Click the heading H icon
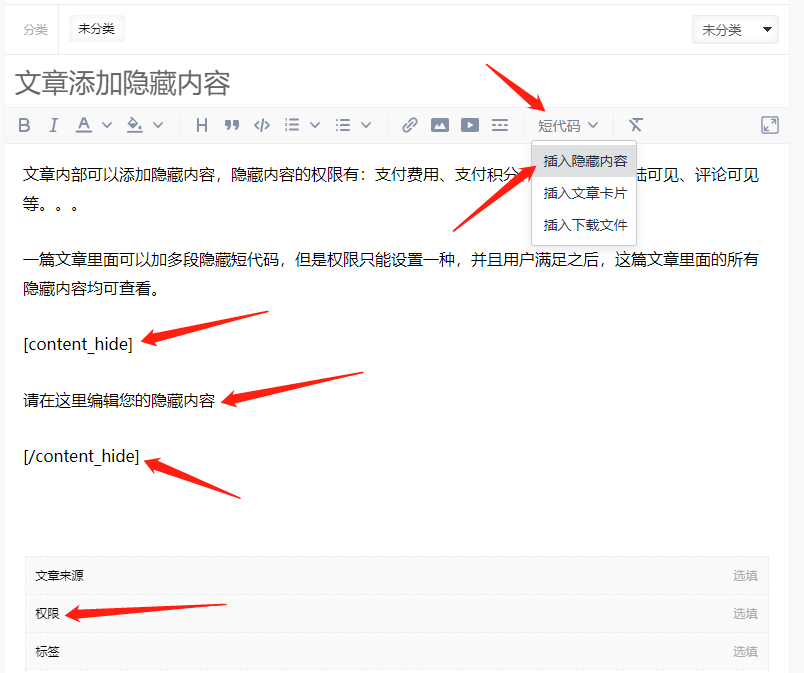 pyautogui.click(x=202, y=125)
